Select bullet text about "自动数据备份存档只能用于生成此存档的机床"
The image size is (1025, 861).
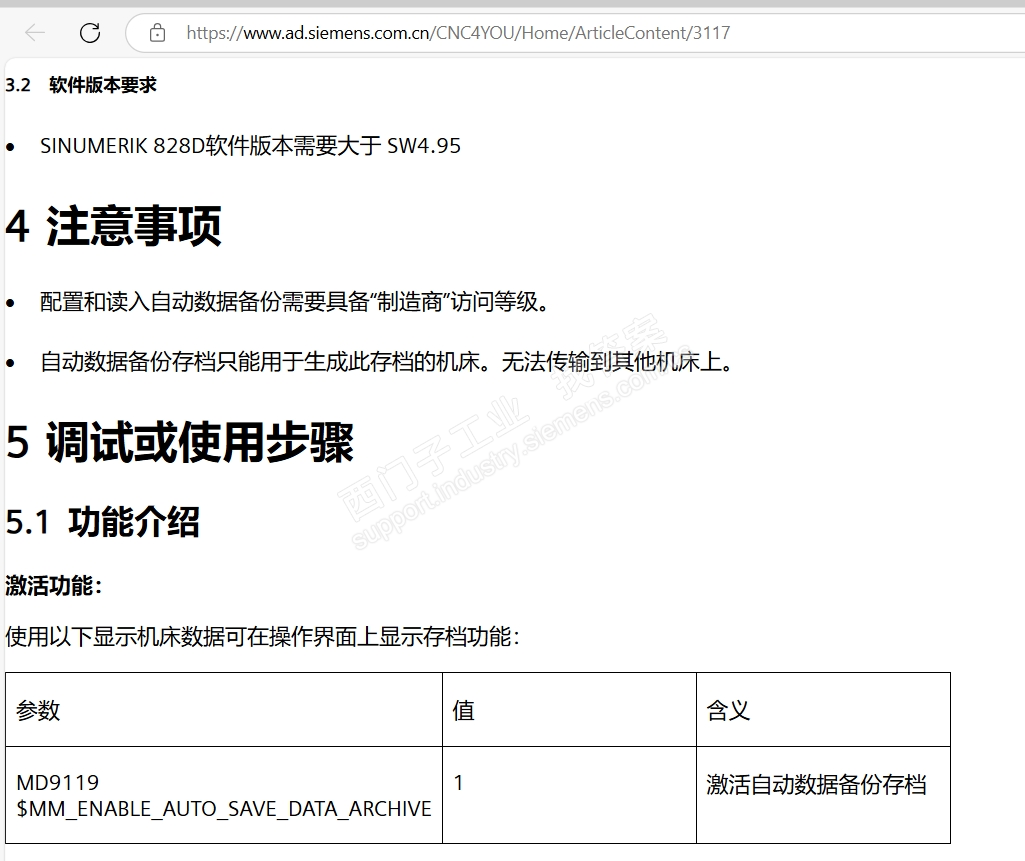coord(386,362)
